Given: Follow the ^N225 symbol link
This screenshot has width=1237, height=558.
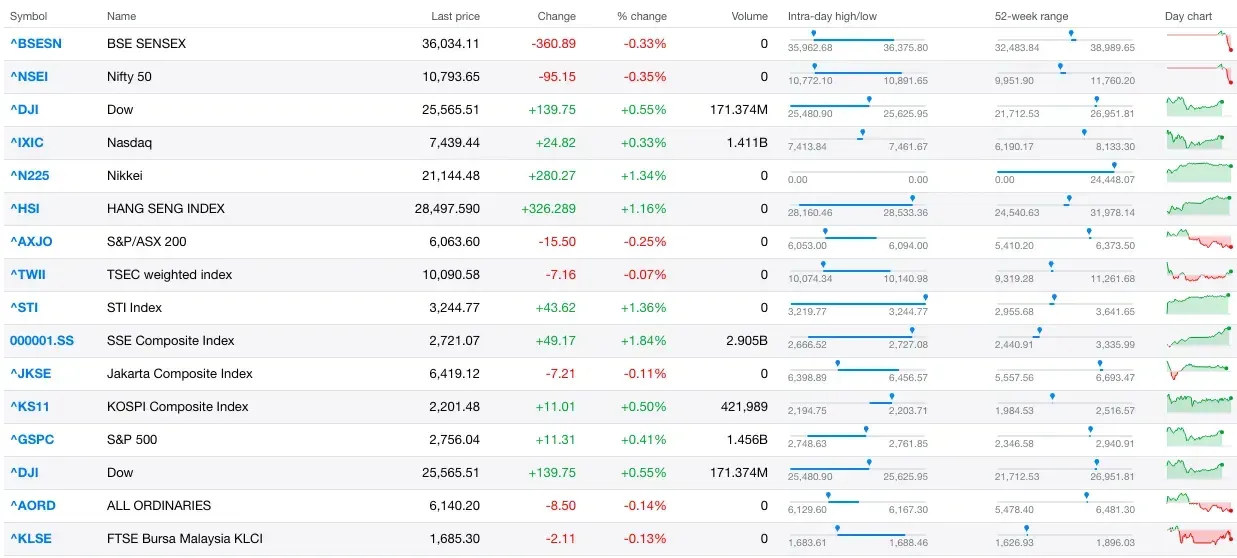Looking at the screenshot, I should tap(30, 176).
